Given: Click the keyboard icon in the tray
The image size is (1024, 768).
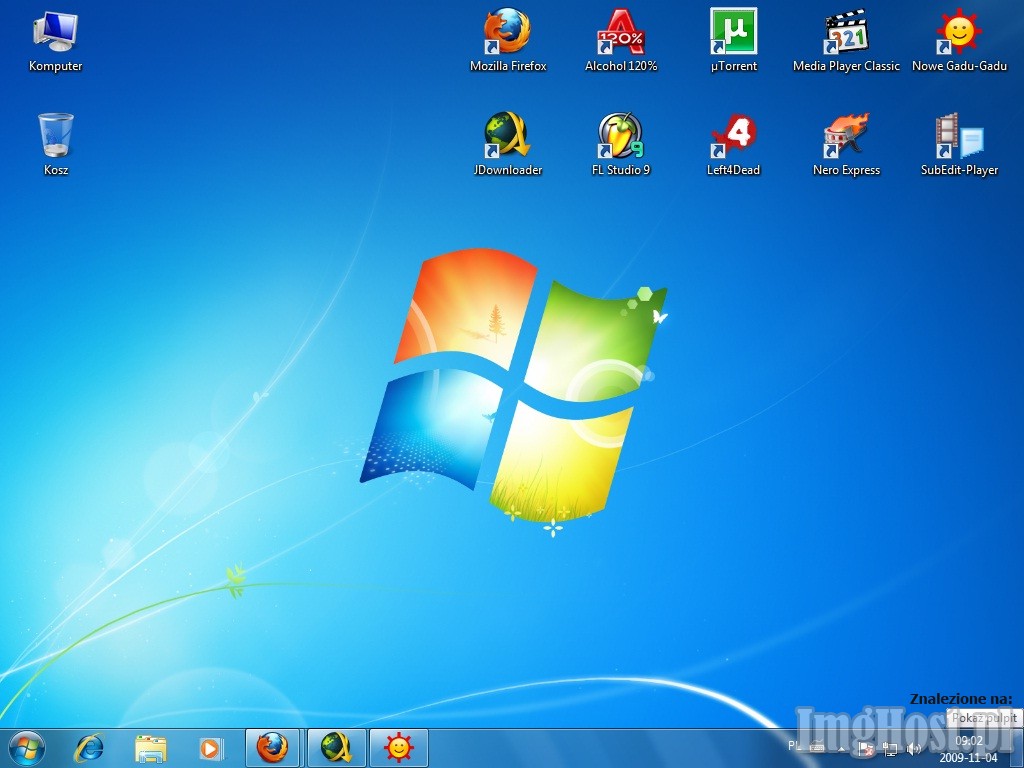Looking at the screenshot, I should click(817, 748).
